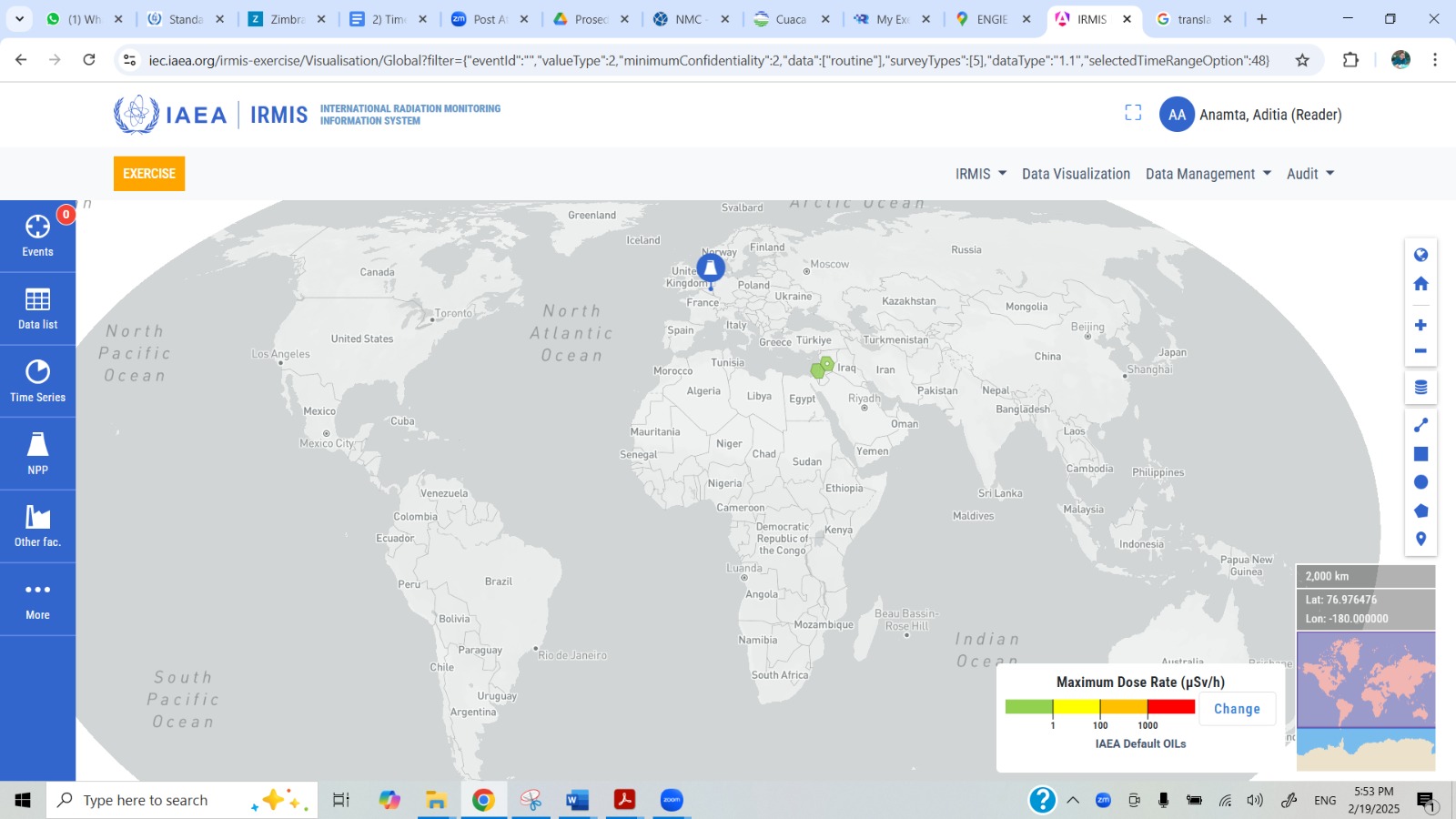Image resolution: width=1456 pixels, height=819 pixels.
Task: Click the NPP marker near United Kingdom
Action: (x=711, y=268)
